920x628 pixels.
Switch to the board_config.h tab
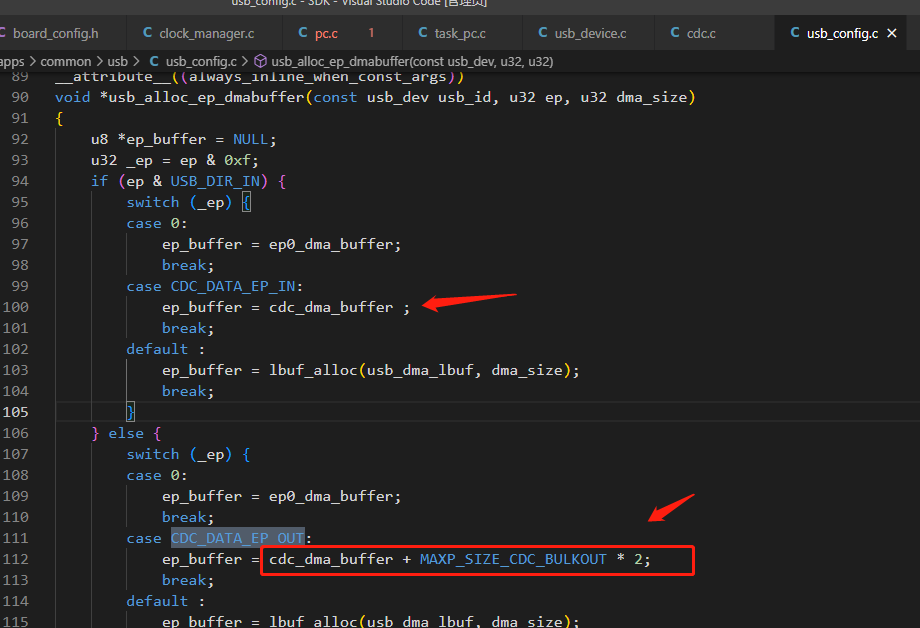click(56, 33)
